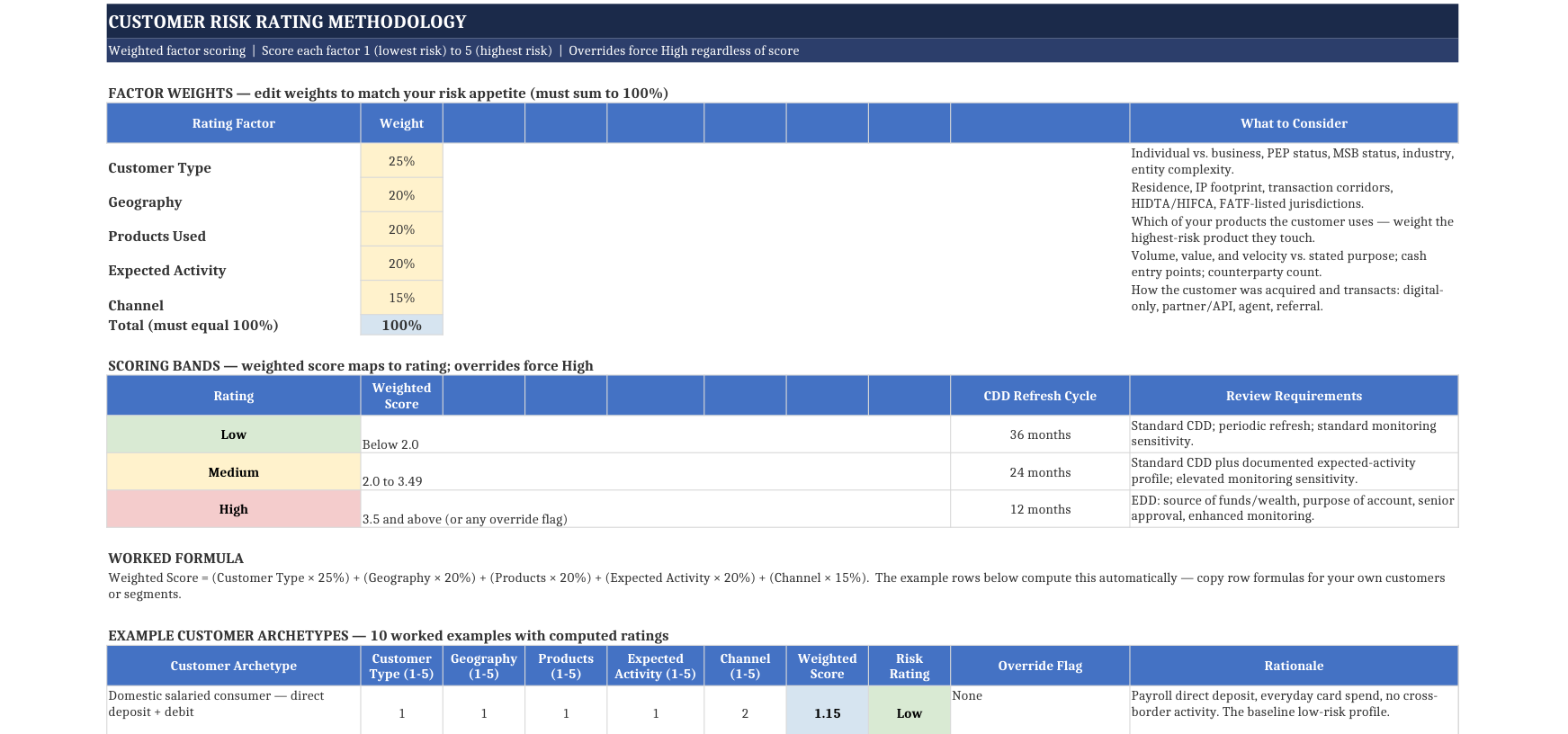Select the 'Geography' factor row label
This screenshot has height=734, width=1568.
pos(145,202)
